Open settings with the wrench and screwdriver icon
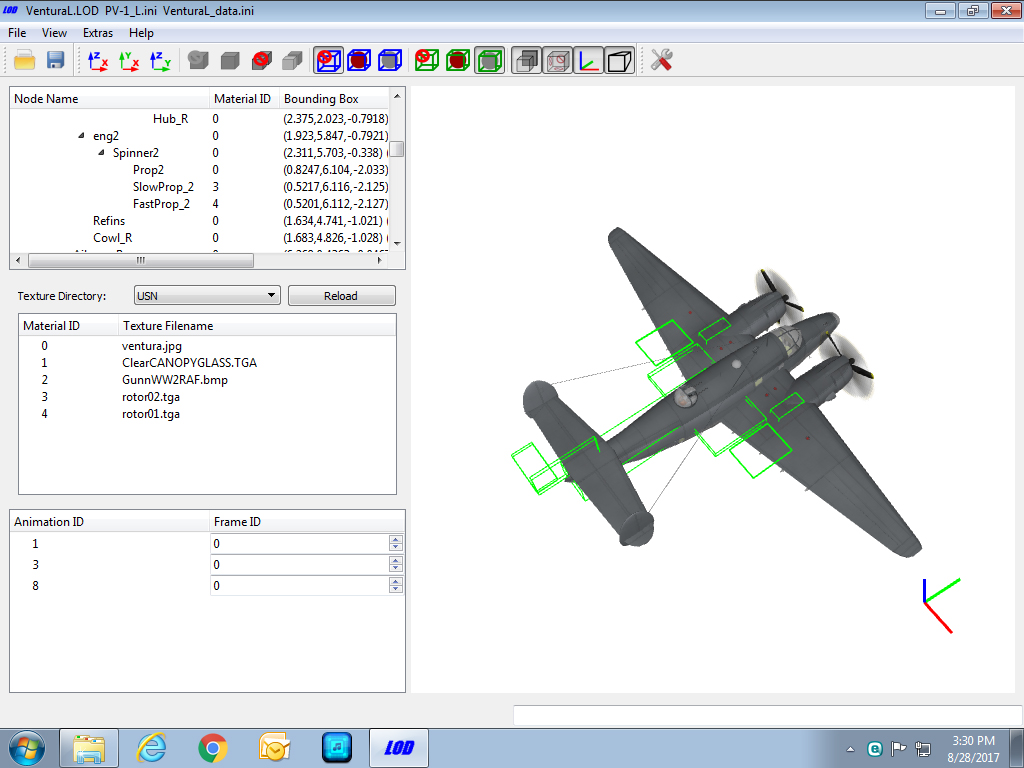The height and width of the screenshot is (768, 1024). click(661, 61)
